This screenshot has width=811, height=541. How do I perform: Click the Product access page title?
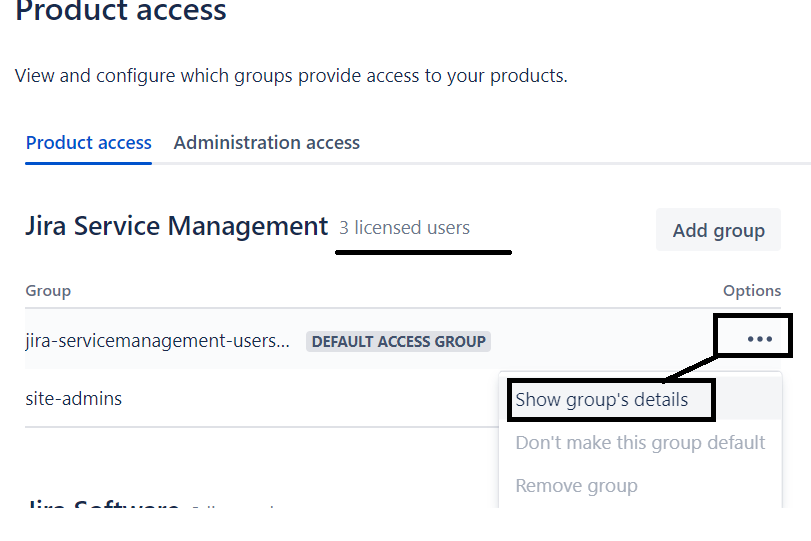click(121, 11)
